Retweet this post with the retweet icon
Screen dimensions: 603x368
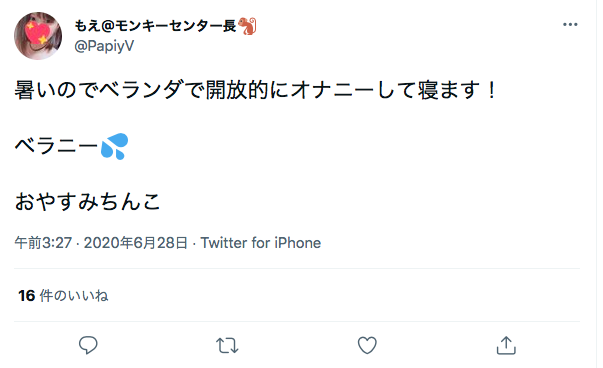(227, 345)
